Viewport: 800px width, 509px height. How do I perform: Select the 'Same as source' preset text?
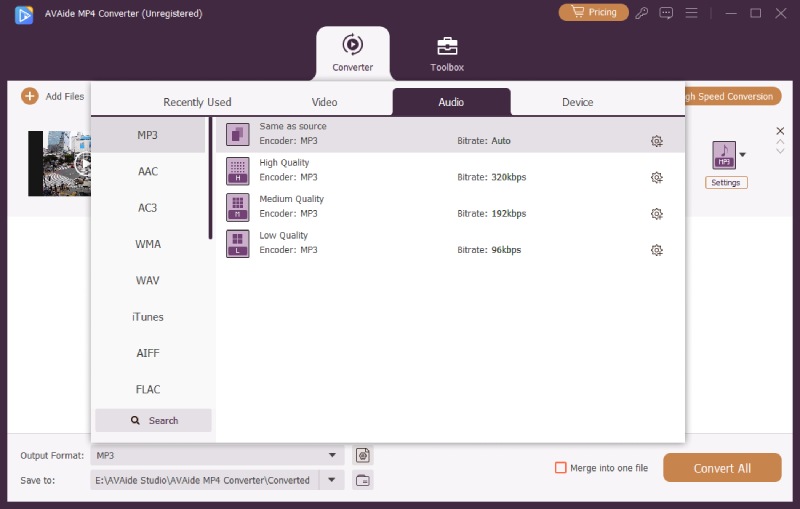(293, 126)
